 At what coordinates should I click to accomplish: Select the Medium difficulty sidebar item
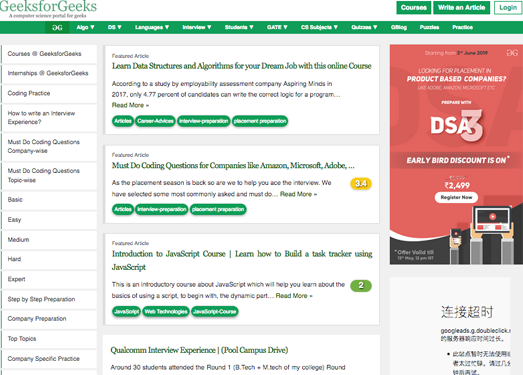point(49,240)
